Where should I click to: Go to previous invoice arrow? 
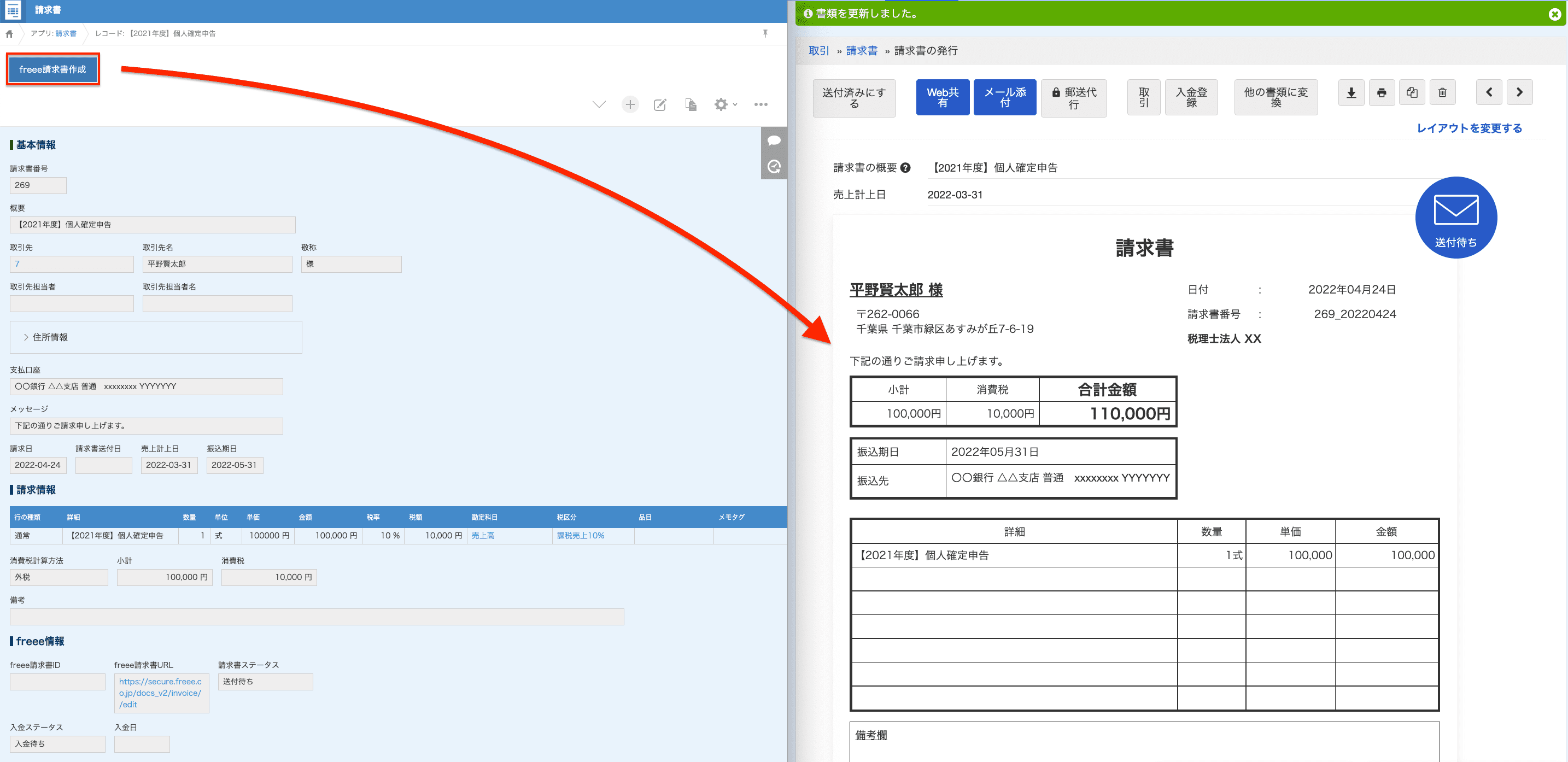tap(1489, 92)
